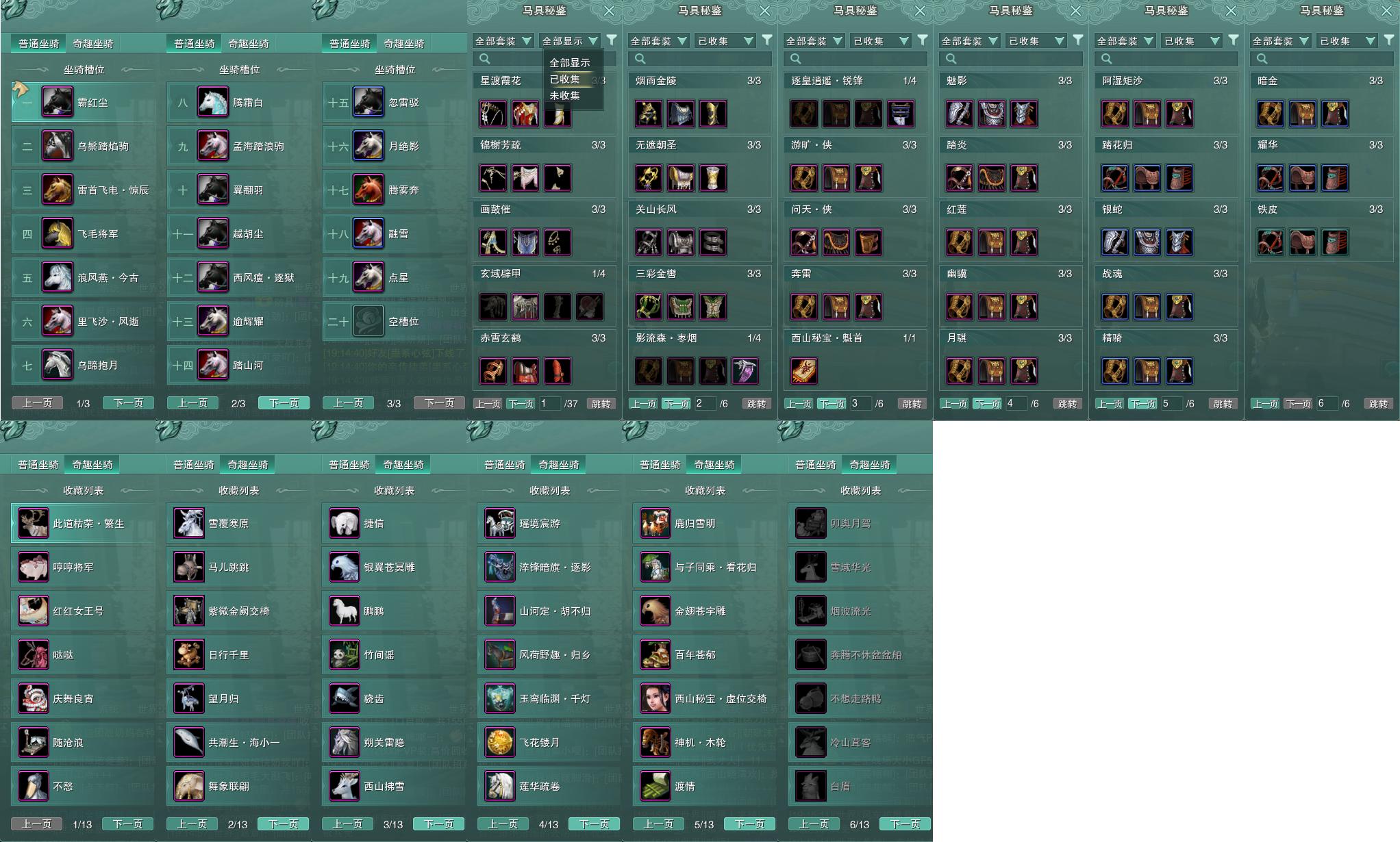
Task: Click the 哼哼将军 pig icon
Action: coord(34,567)
